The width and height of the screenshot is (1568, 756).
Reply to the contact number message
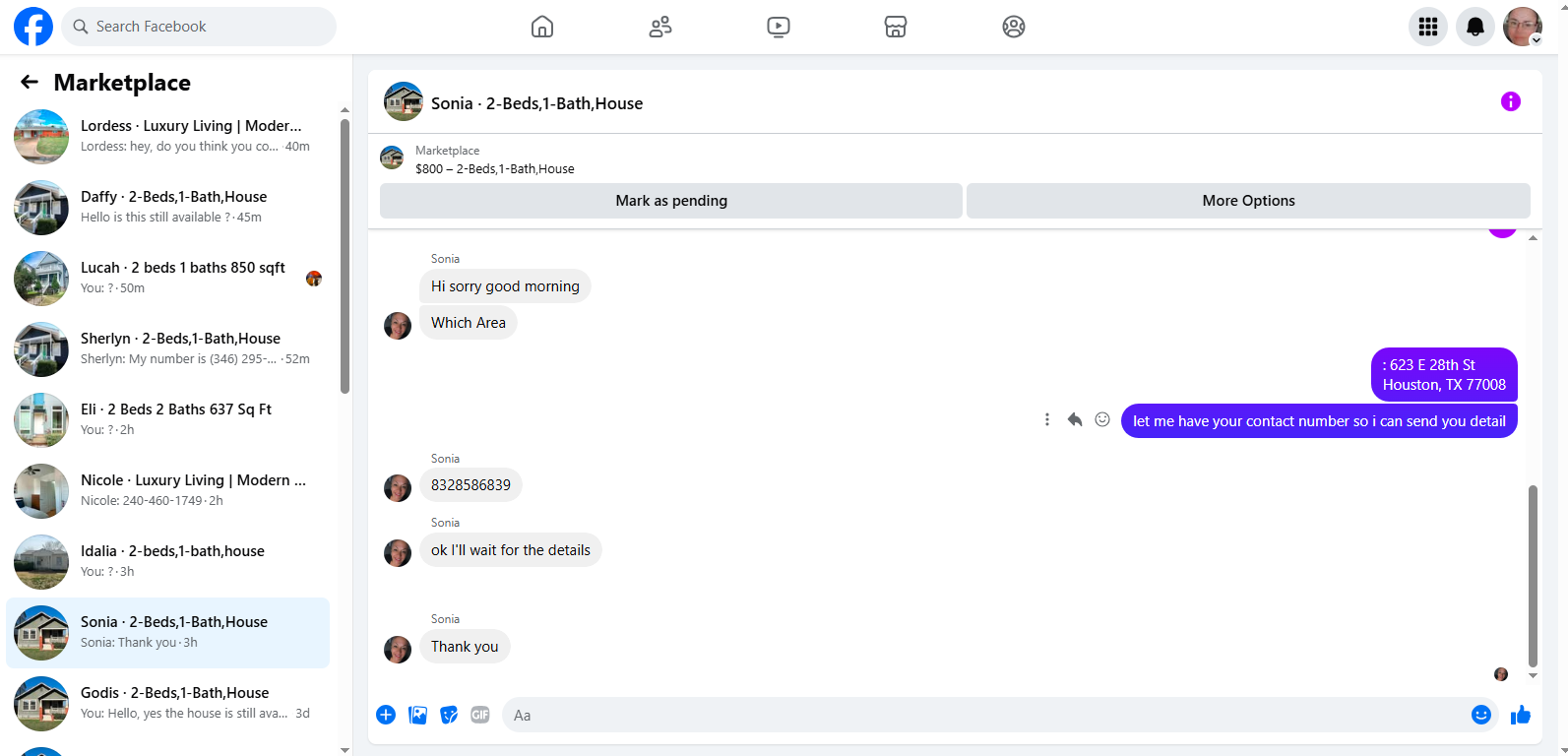point(1075,420)
